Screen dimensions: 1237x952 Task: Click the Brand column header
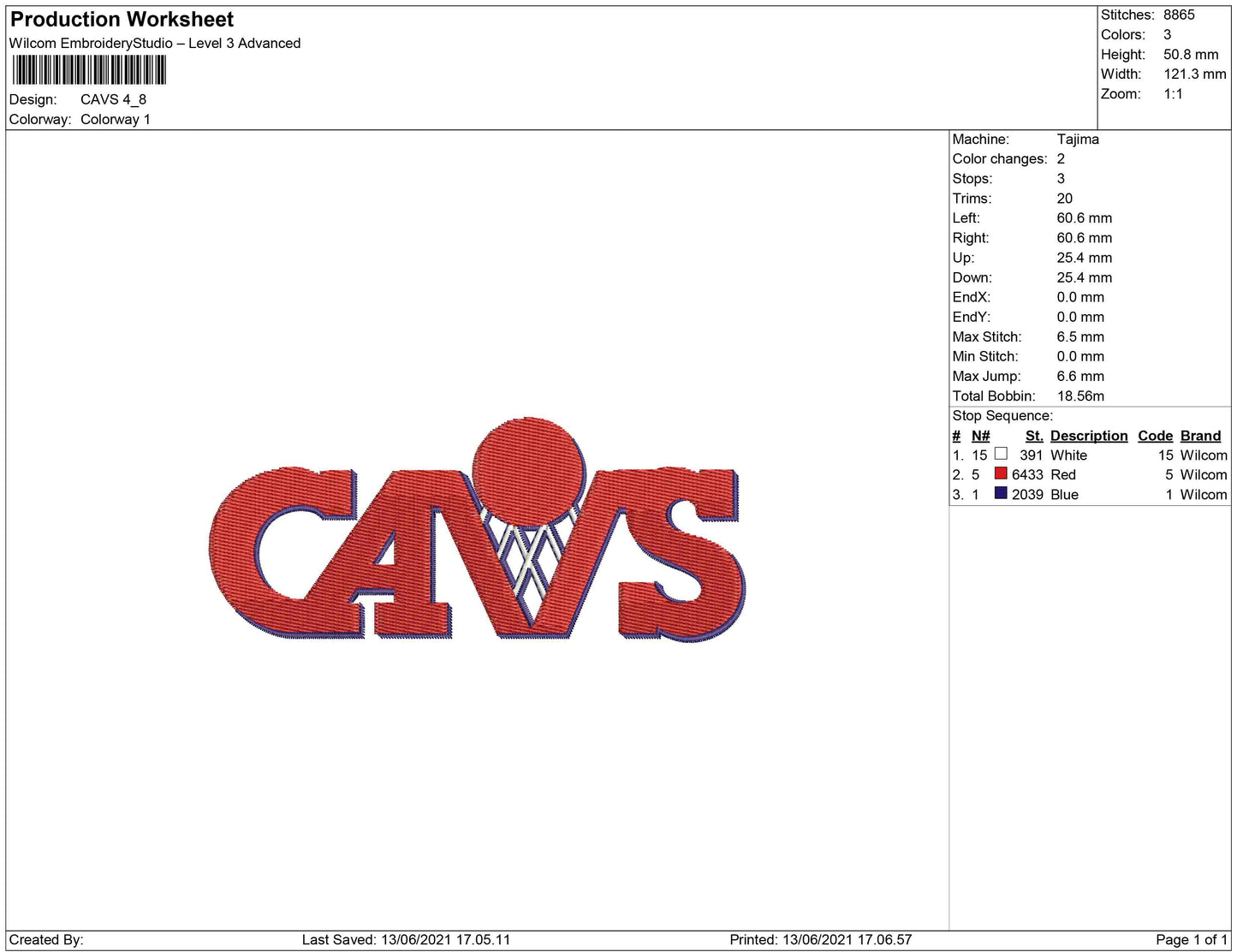click(x=1200, y=436)
